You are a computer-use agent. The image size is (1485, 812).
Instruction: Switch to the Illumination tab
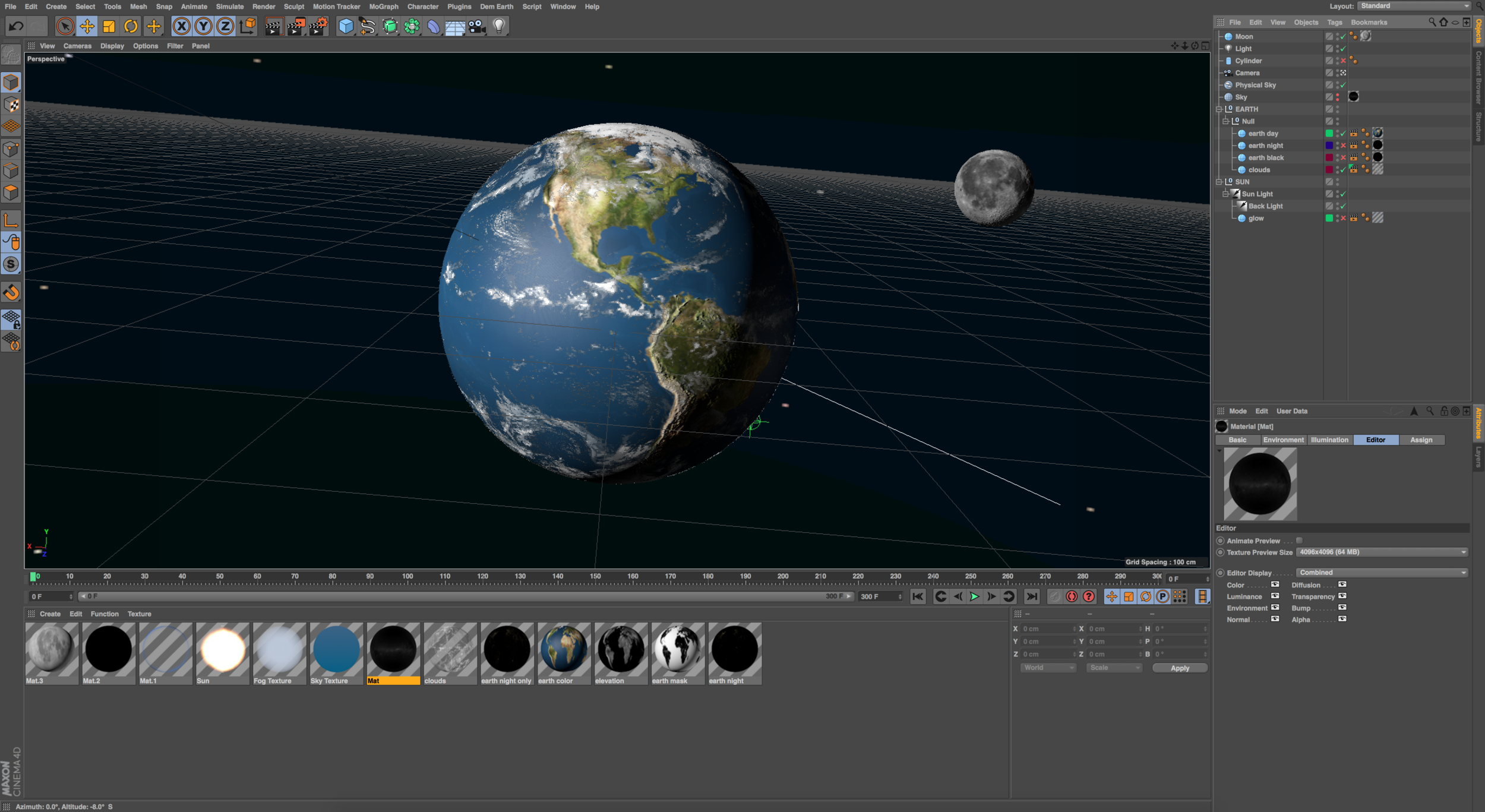(1329, 440)
